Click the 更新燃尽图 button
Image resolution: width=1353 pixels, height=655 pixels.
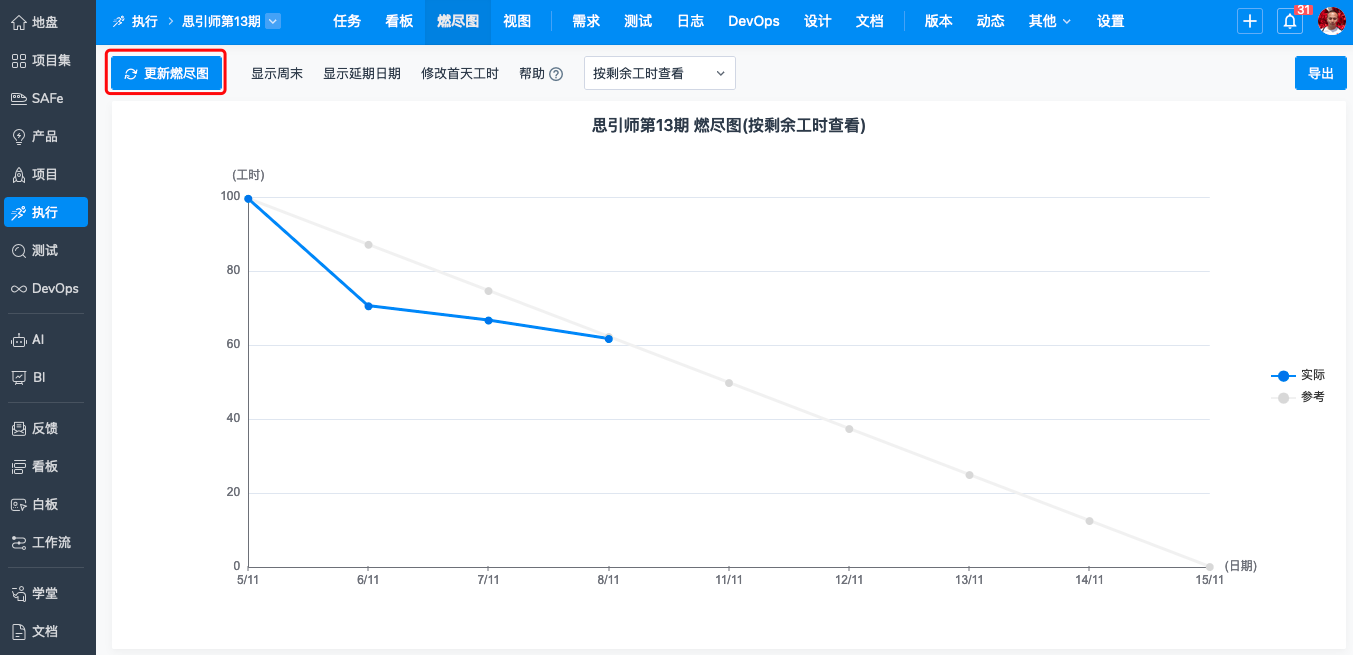166,73
